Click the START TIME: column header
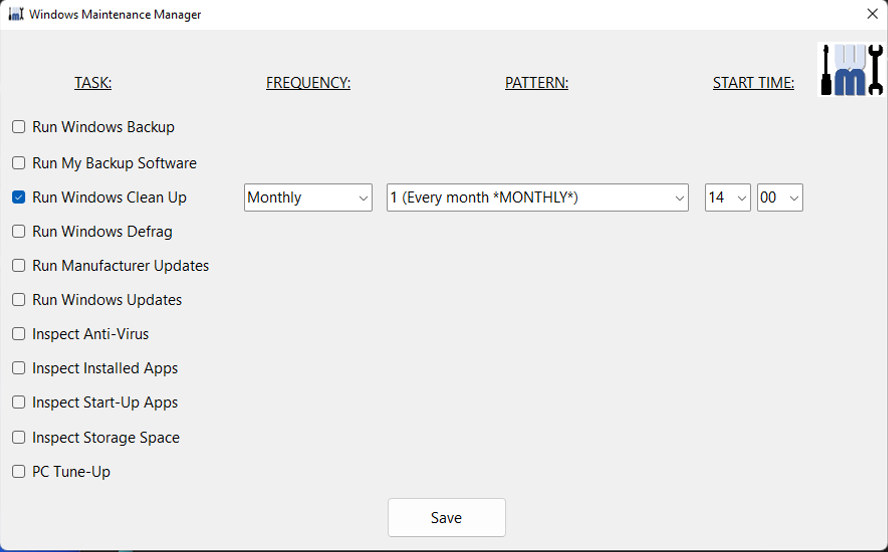This screenshot has width=888, height=552. pos(753,83)
